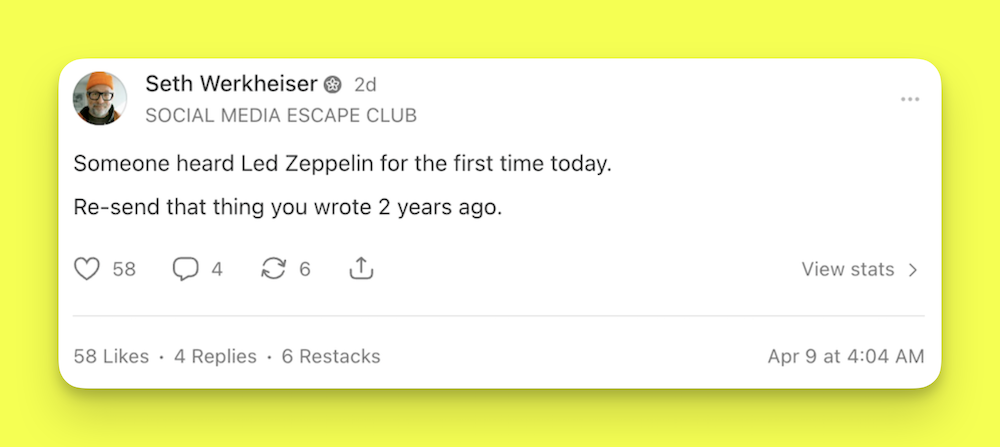See the 6 Restacks list
Image resolution: width=1000 pixels, height=447 pixels.
click(x=331, y=356)
